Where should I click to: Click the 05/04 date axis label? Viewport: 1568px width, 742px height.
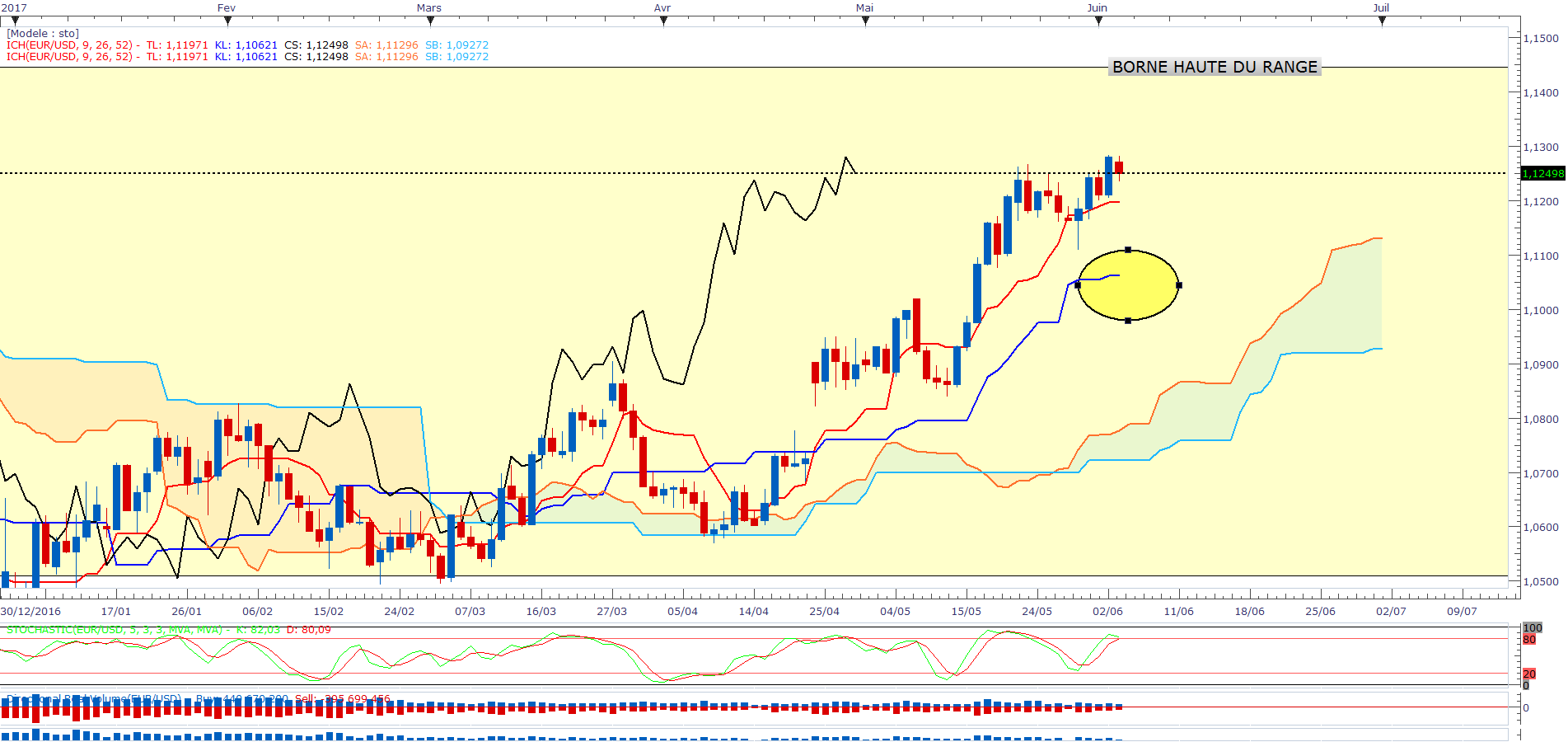(683, 612)
